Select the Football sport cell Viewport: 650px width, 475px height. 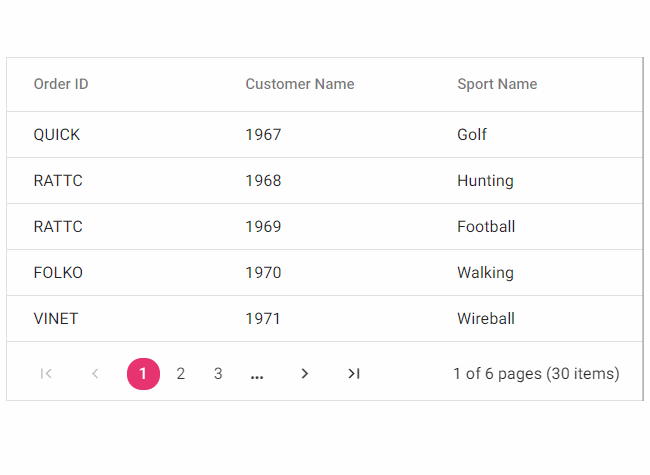pos(486,227)
